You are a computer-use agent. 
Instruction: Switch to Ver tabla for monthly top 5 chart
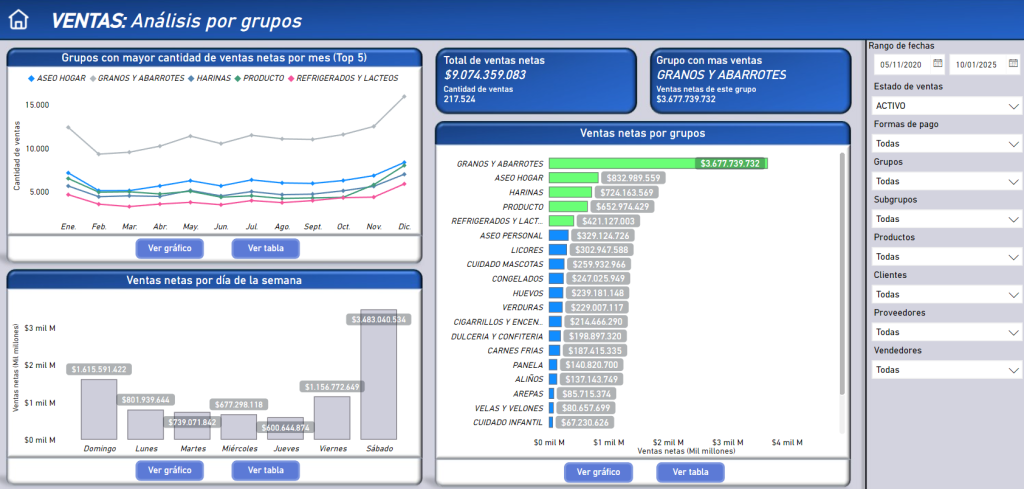(x=266, y=248)
